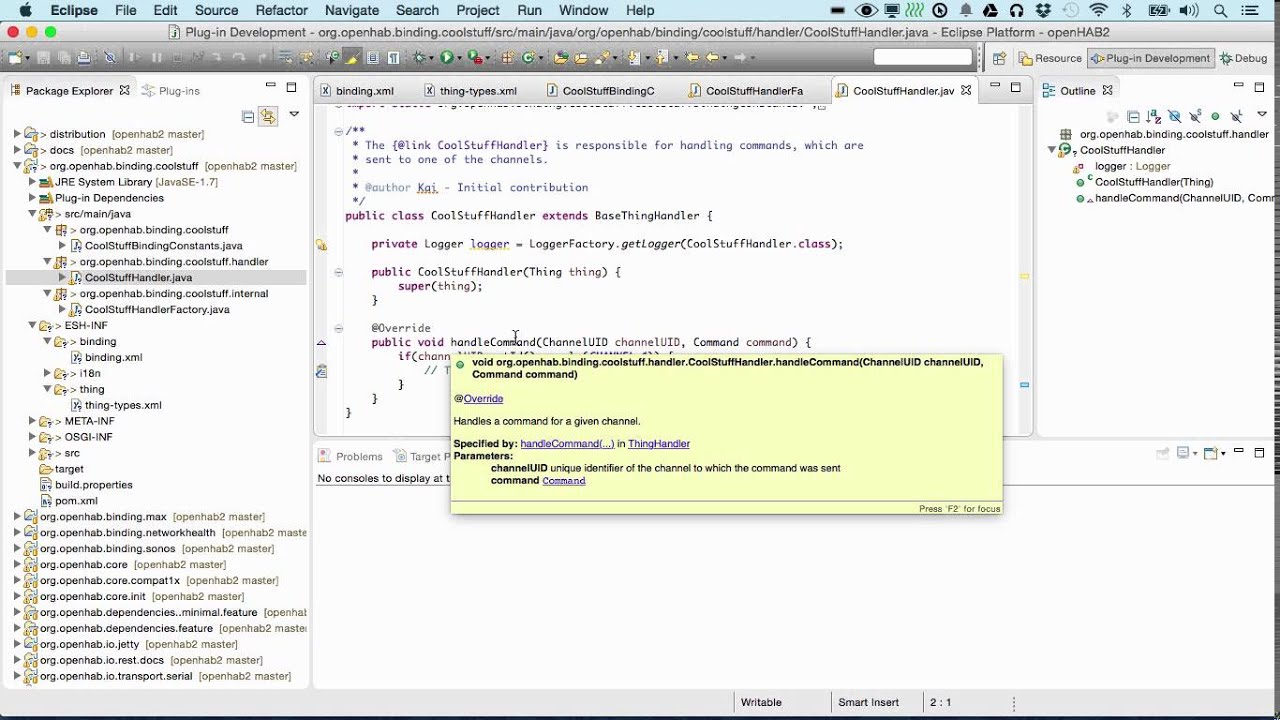Click the Back navigation arrow in the toolbar
Image resolution: width=1280 pixels, height=720 pixels.
point(713,58)
